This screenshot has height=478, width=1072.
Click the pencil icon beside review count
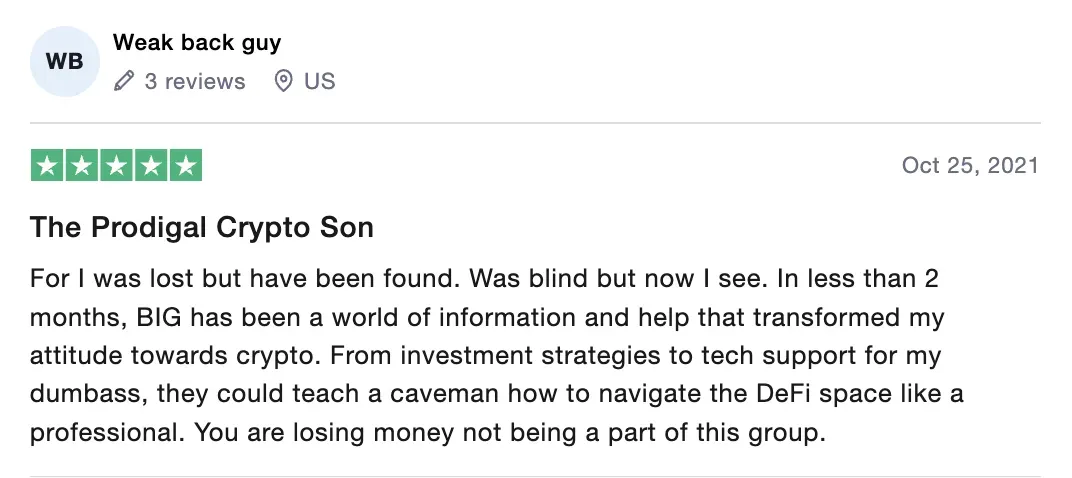point(124,82)
